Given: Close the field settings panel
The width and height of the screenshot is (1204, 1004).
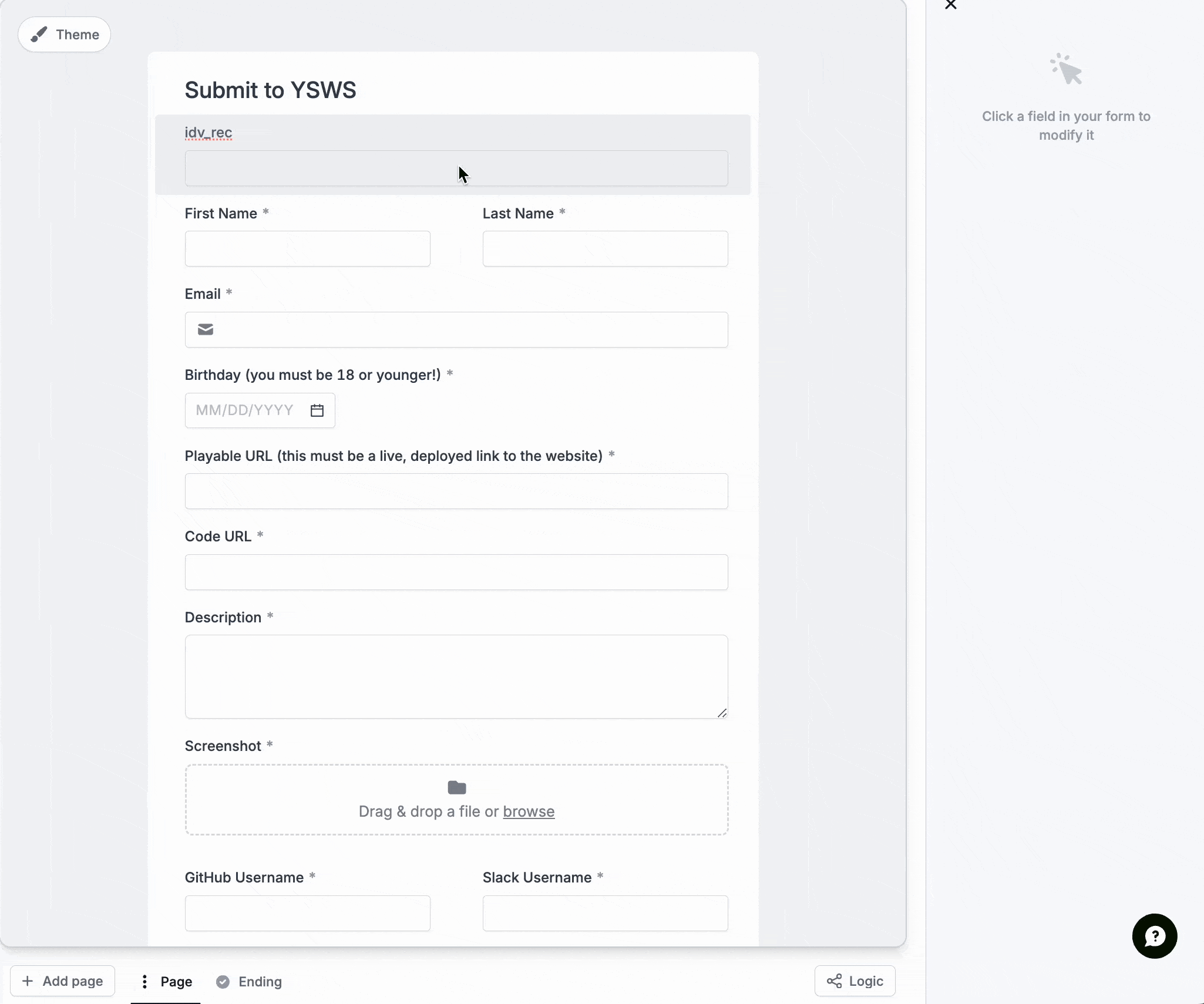Looking at the screenshot, I should click(x=950, y=5).
